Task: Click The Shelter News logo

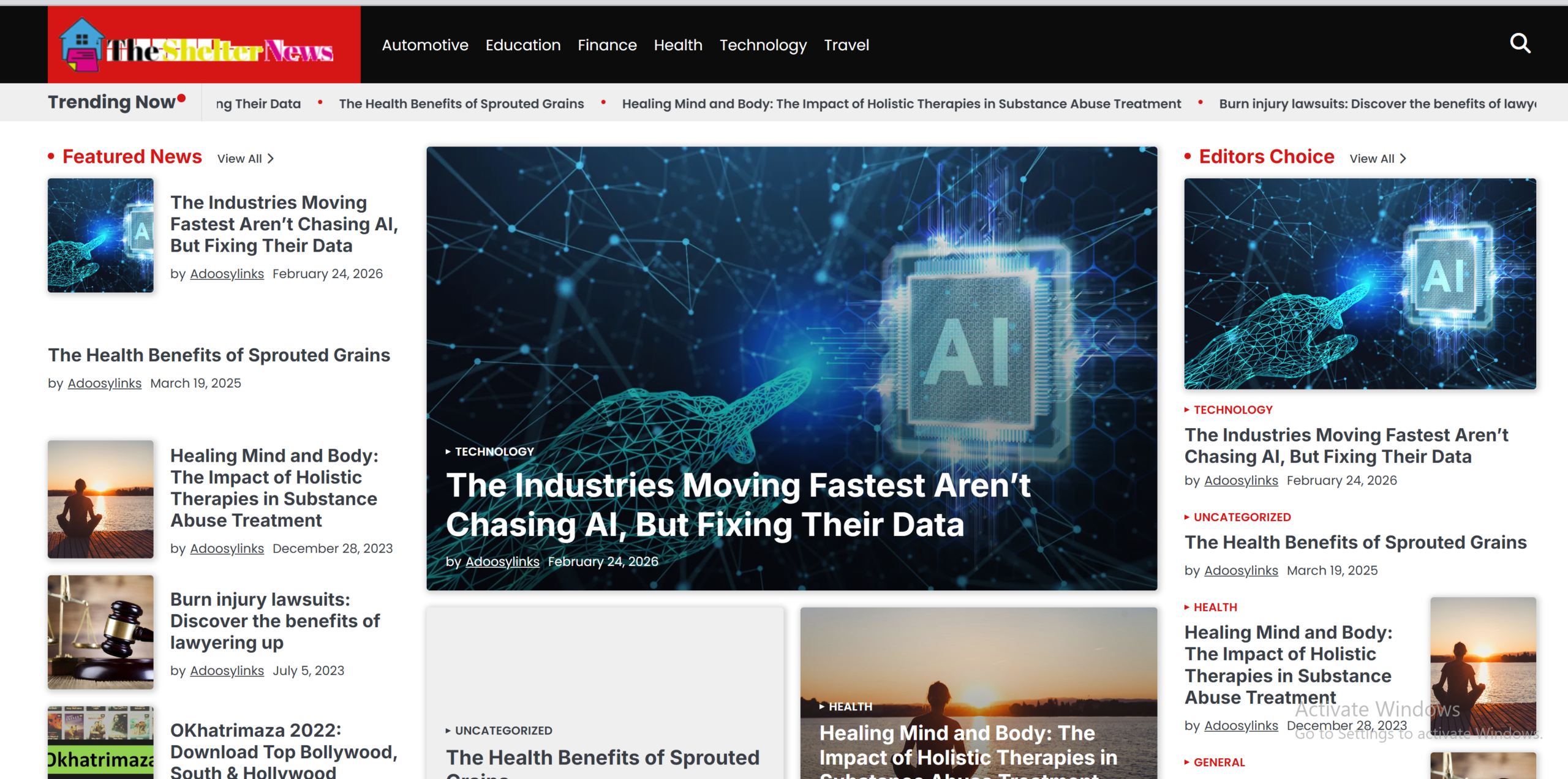Action: tap(204, 45)
